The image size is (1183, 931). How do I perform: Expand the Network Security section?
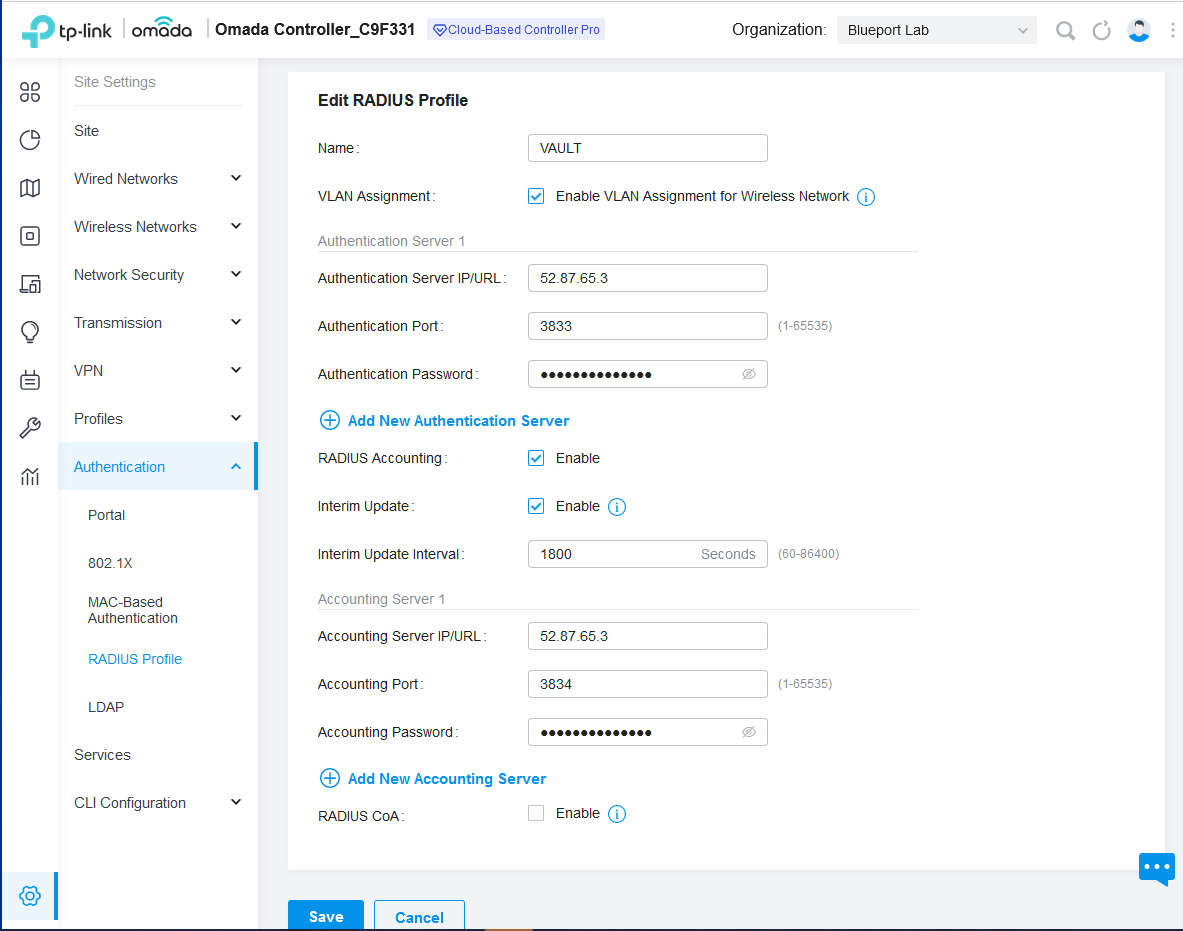157,275
